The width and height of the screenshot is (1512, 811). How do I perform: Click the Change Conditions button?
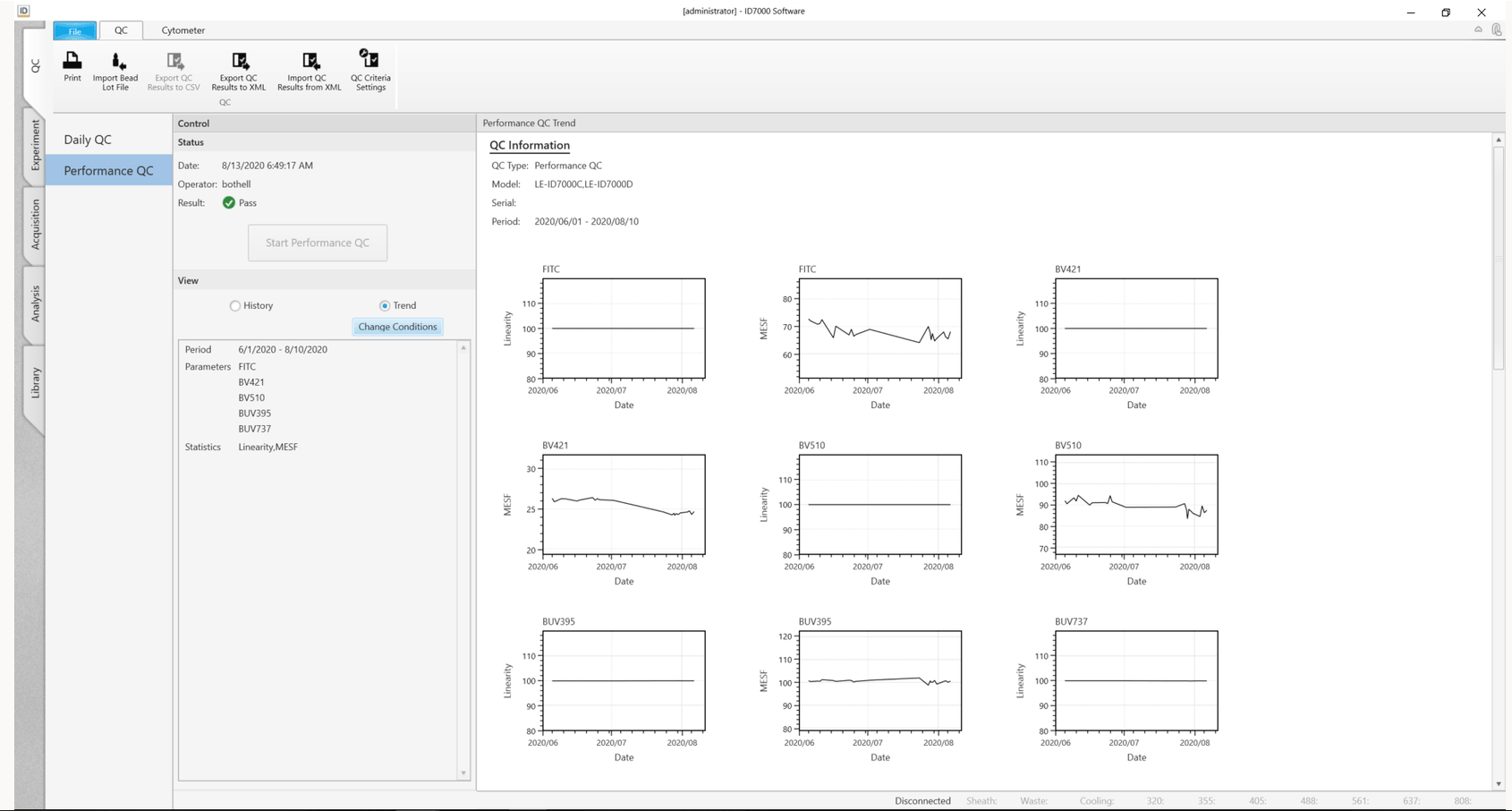[x=397, y=327]
